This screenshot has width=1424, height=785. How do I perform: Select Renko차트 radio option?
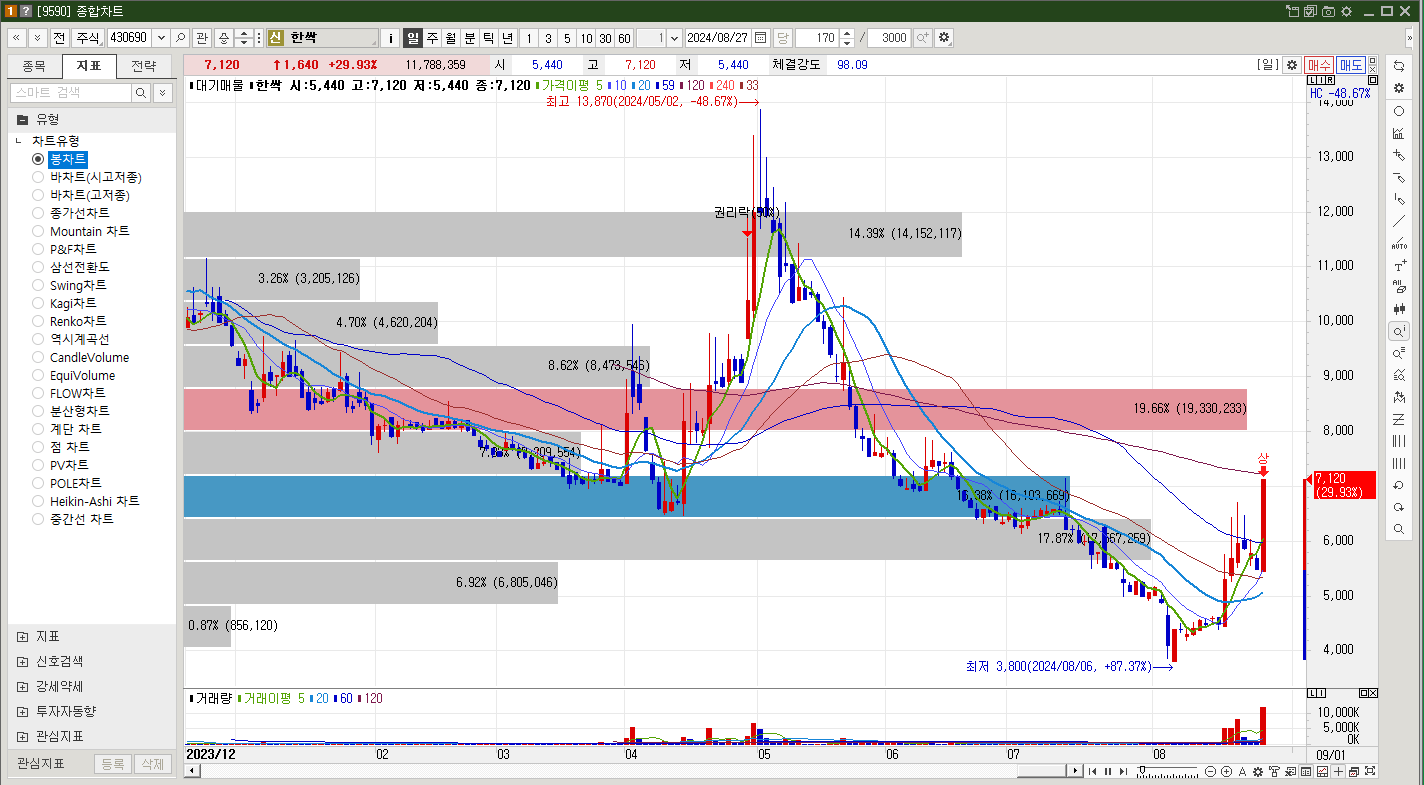[38, 321]
